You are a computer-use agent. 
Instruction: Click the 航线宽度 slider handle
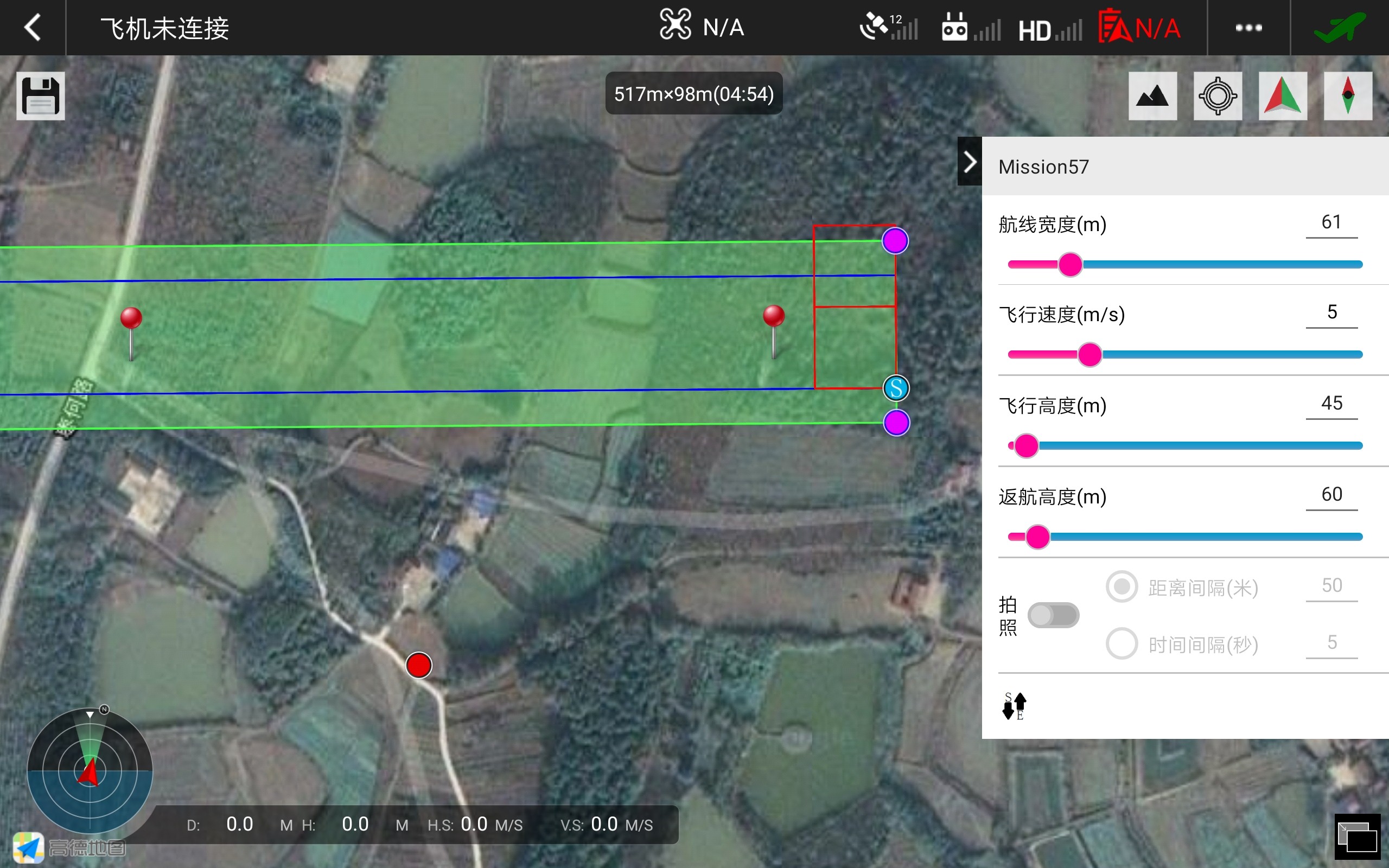[x=1070, y=265]
